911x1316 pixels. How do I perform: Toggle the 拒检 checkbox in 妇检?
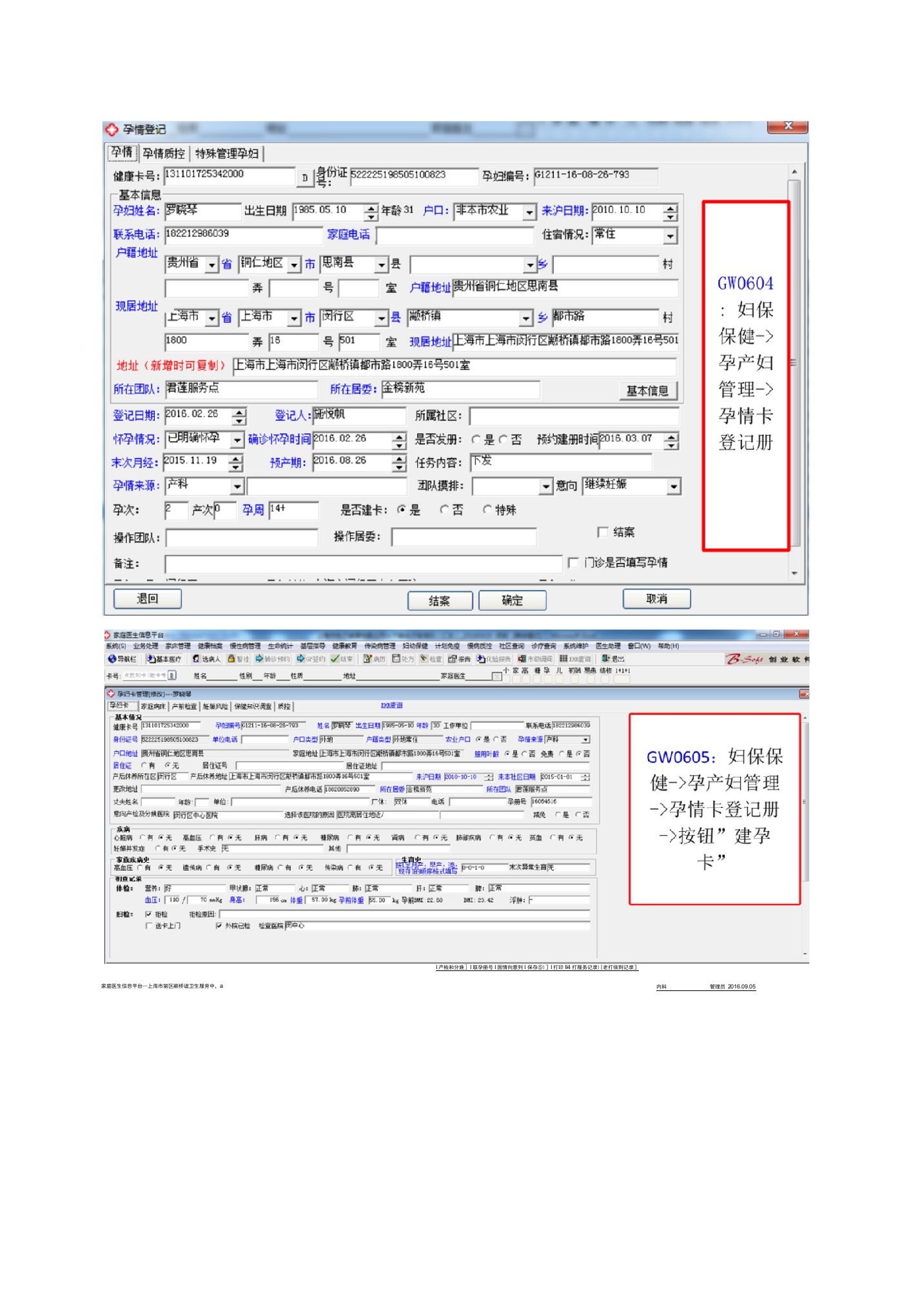coord(149,914)
